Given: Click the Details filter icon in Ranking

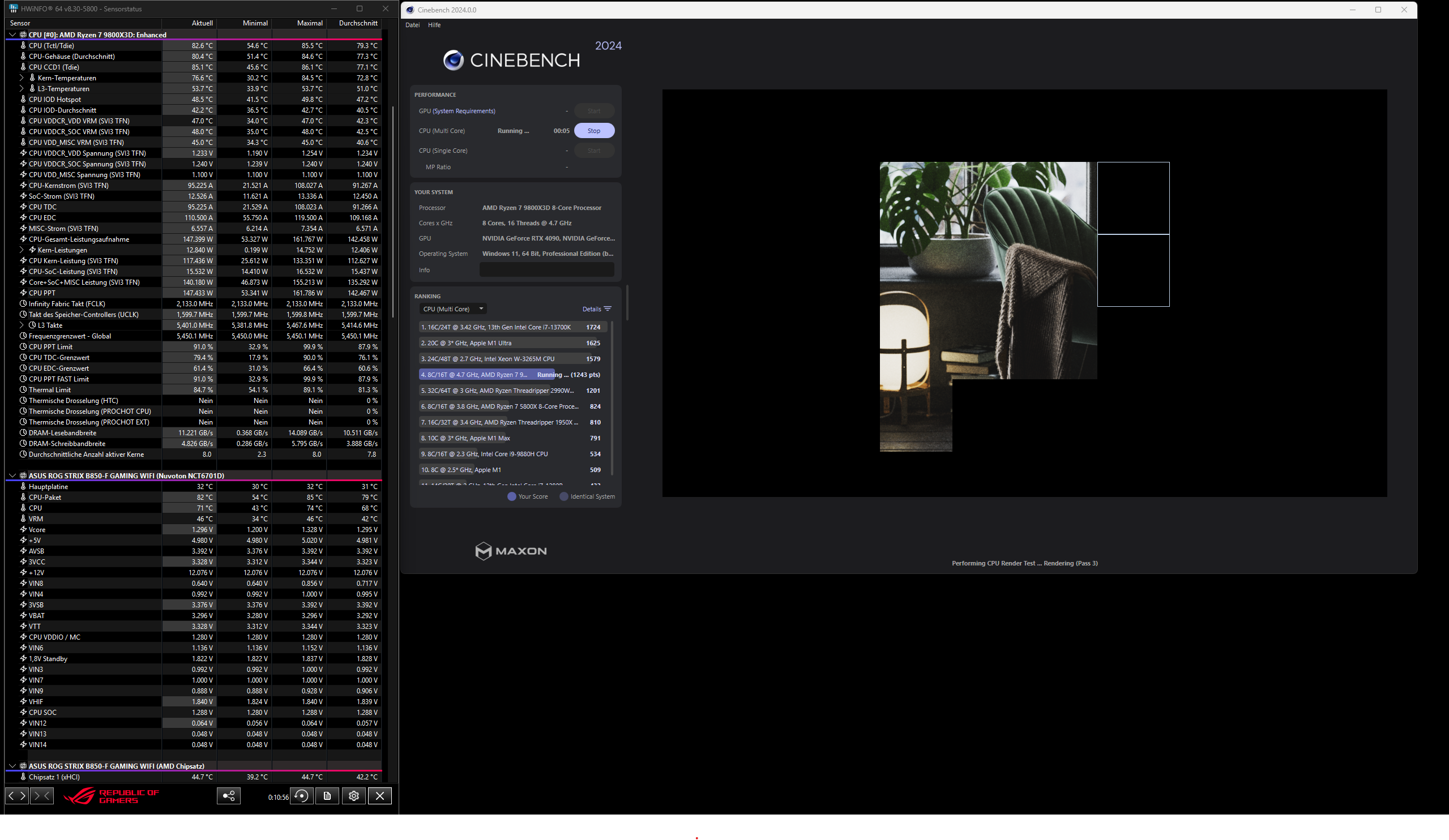Looking at the screenshot, I should 607,308.
